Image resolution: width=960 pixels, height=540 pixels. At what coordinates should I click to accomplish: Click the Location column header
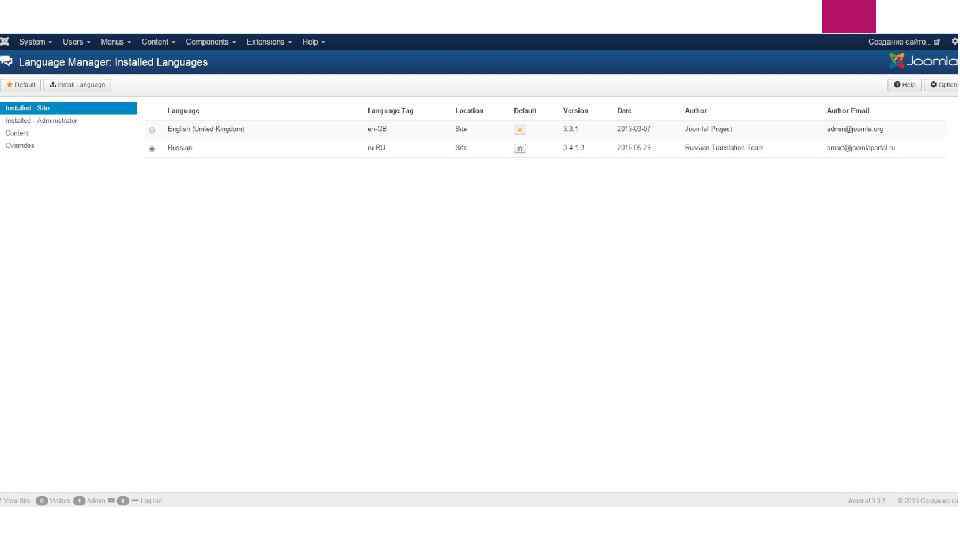point(469,111)
